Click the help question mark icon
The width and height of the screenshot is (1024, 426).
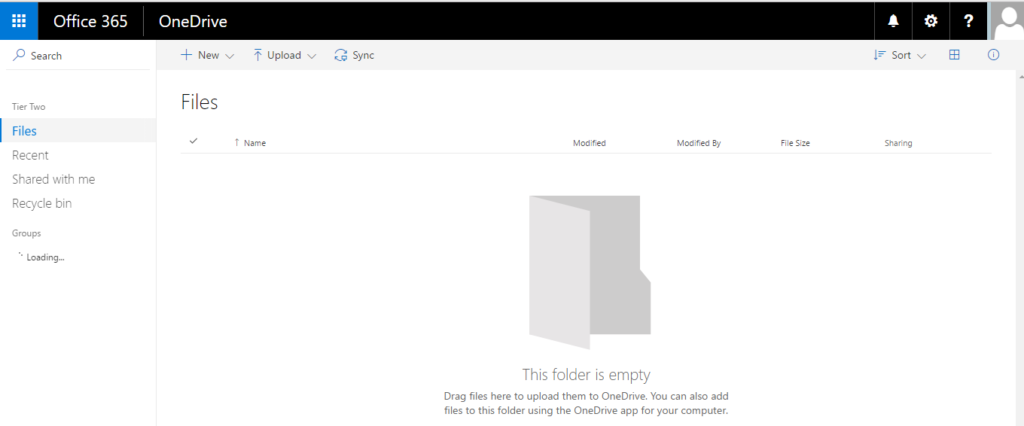click(968, 21)
